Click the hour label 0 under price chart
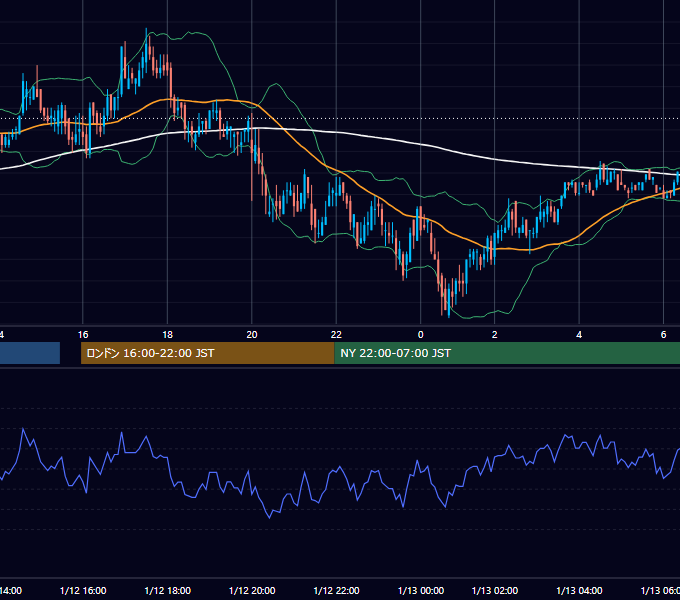Screen dimensions: 680x600 click(420, 335)
